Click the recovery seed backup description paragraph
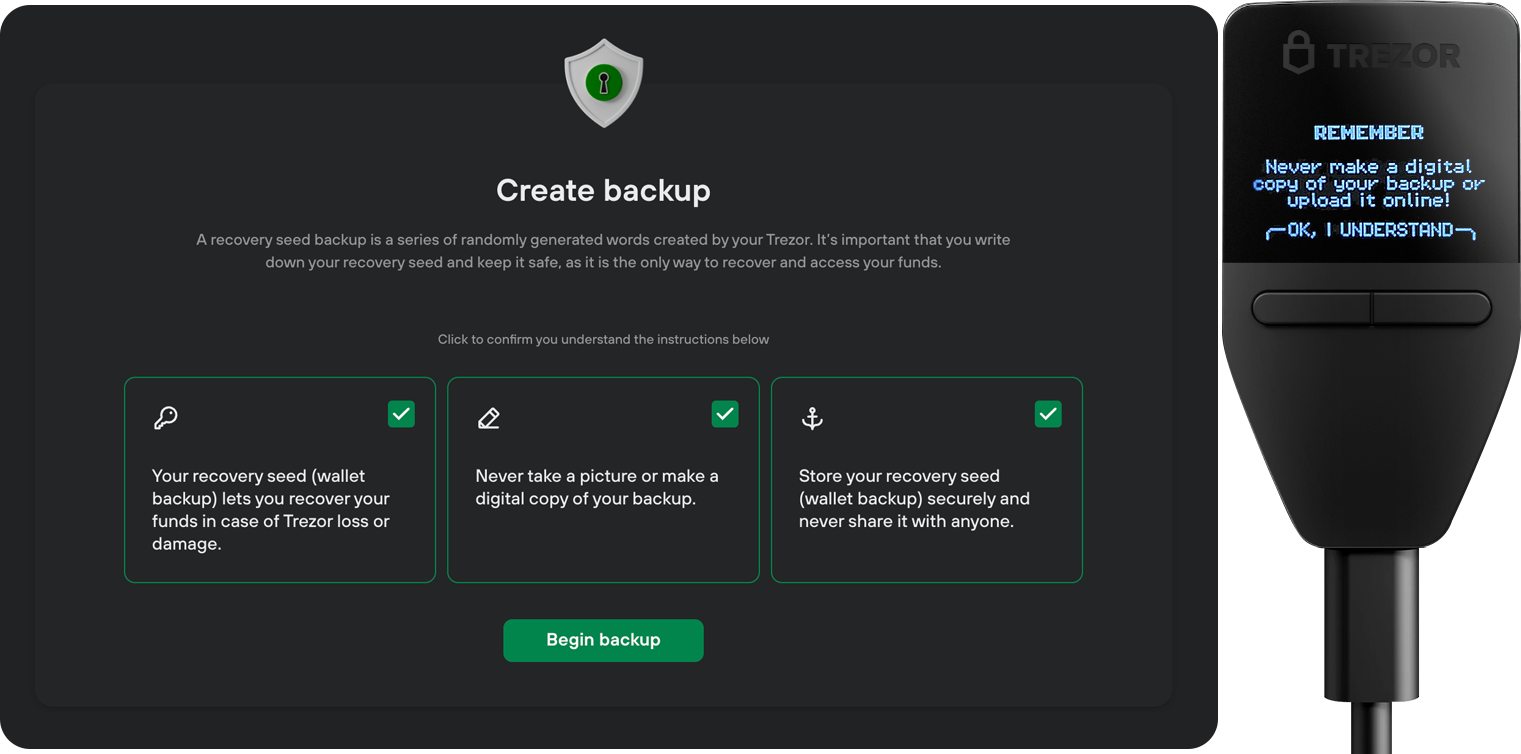This screenshot has width=1521, height=754. click(603, 251)
